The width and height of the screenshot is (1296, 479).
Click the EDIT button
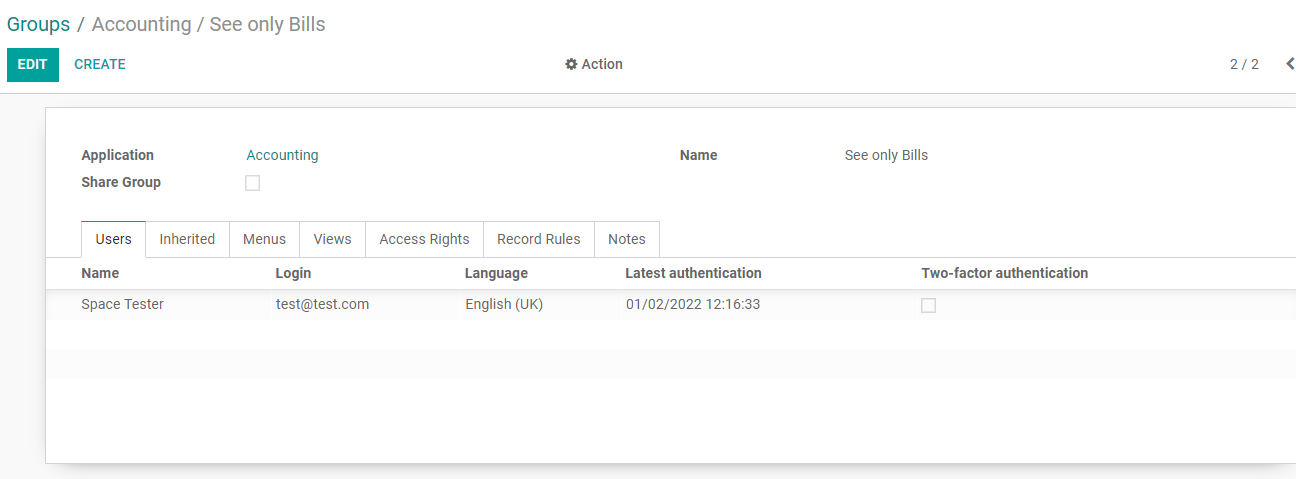[x=33, y=64]
